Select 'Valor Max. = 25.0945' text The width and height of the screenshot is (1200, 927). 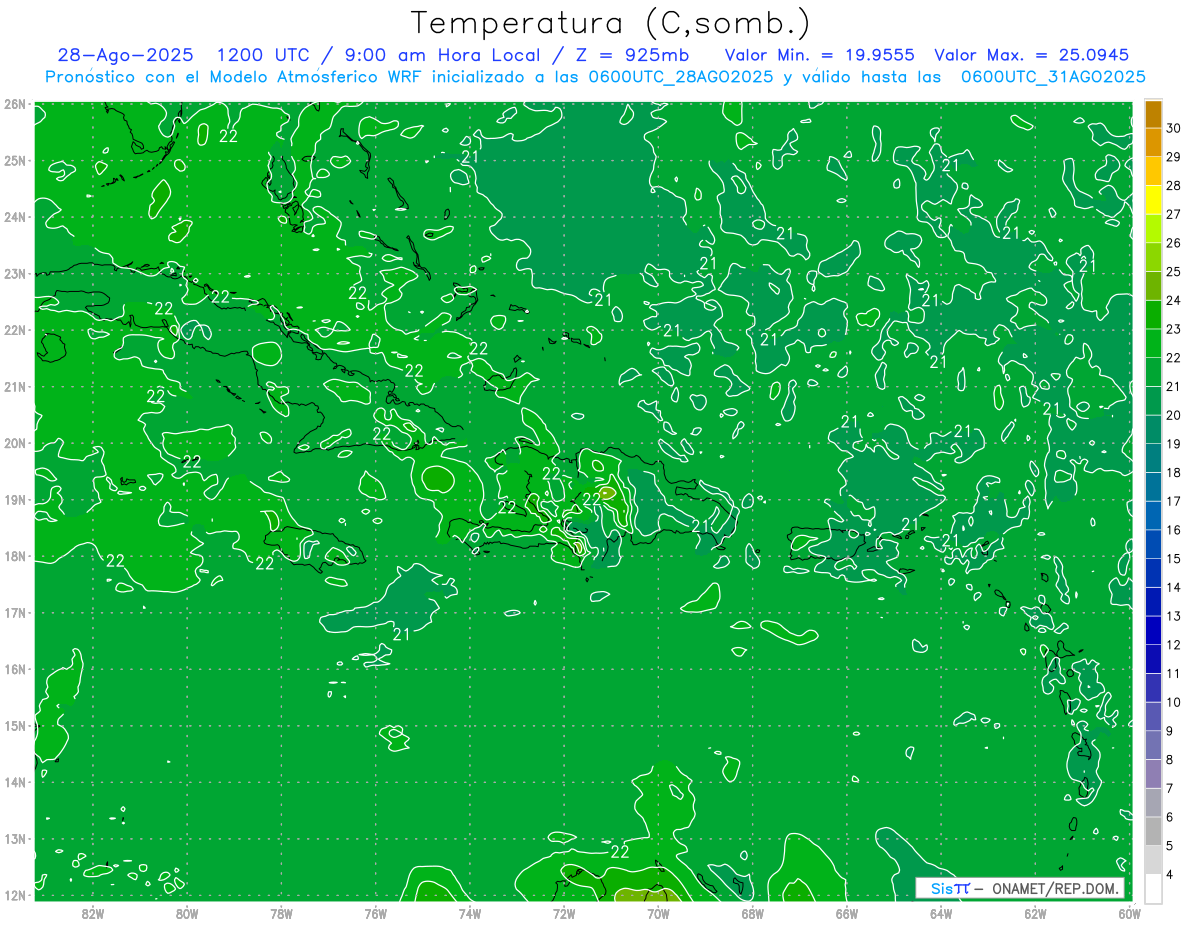pos(1033,56)
